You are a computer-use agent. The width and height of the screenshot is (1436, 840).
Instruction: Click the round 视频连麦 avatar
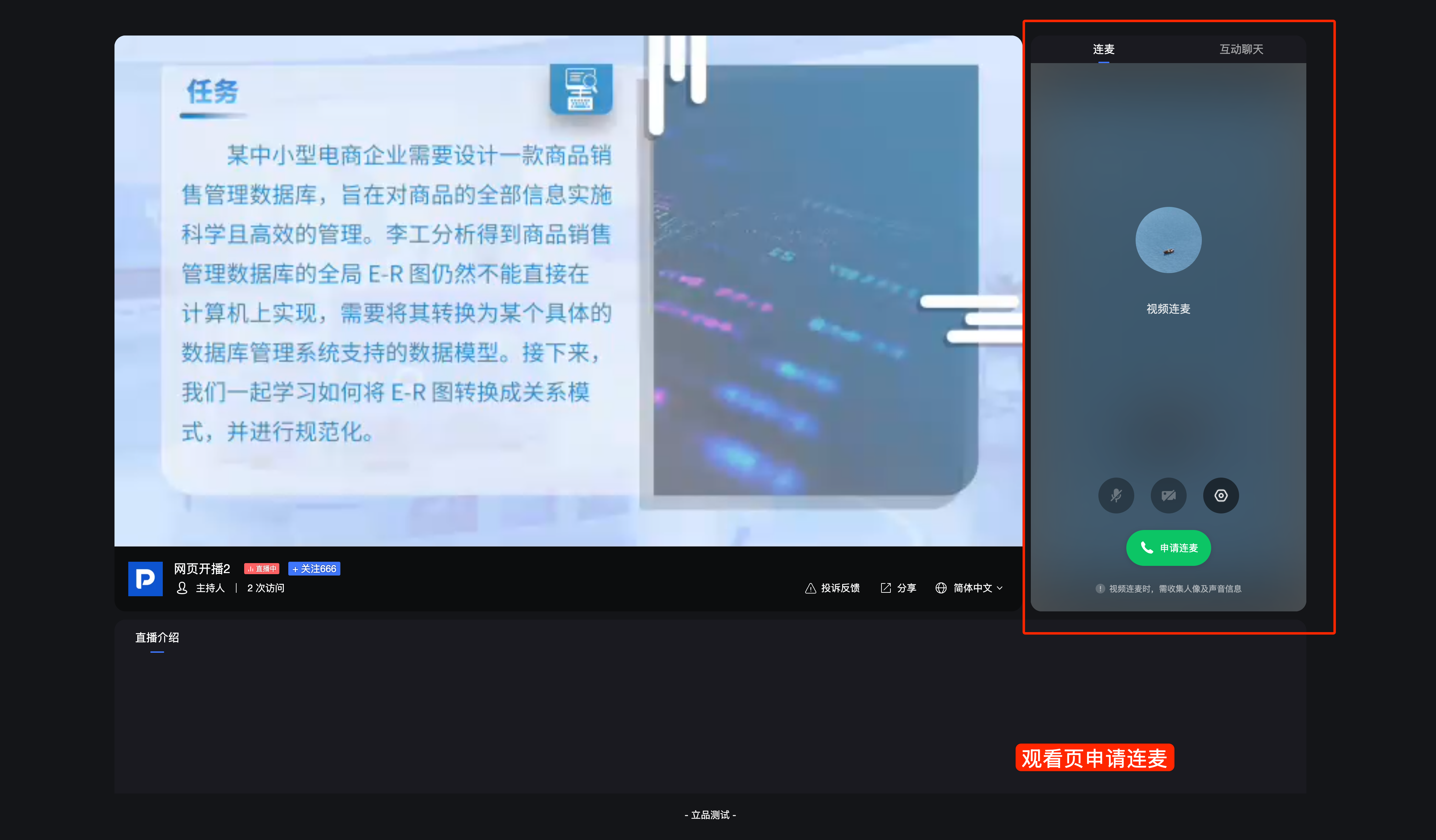pos(1168,240)
